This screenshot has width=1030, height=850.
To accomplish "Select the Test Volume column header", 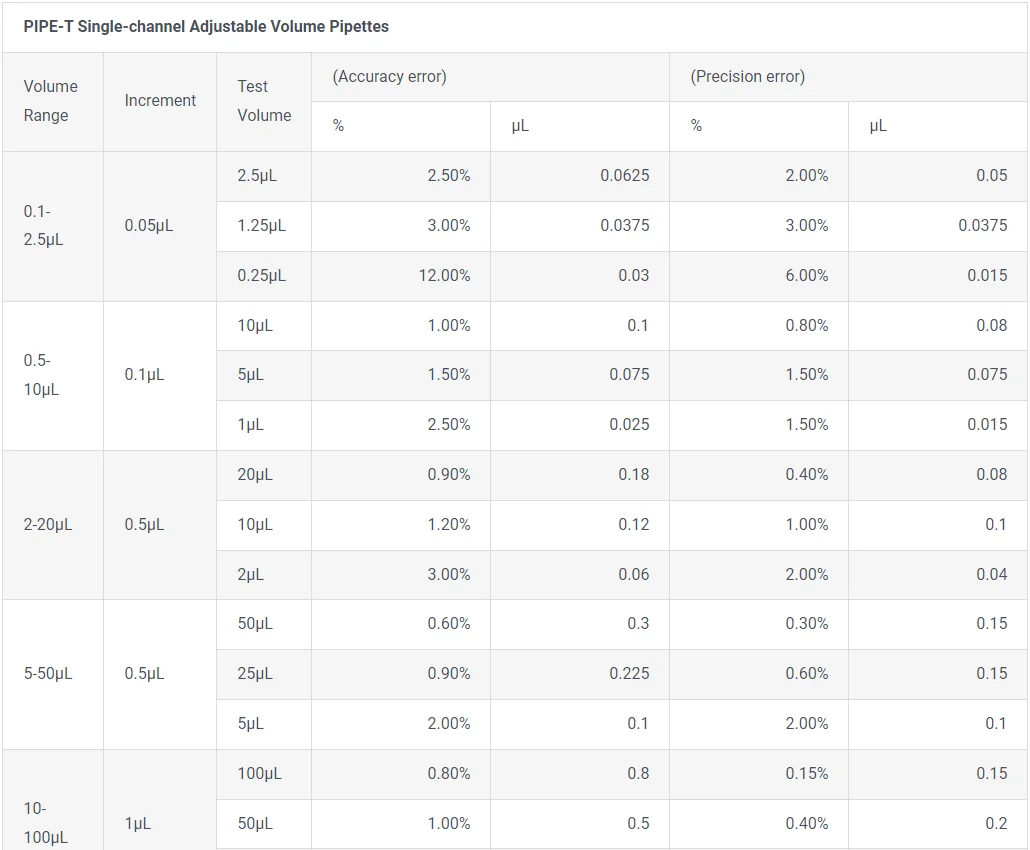I will (264, 101).
